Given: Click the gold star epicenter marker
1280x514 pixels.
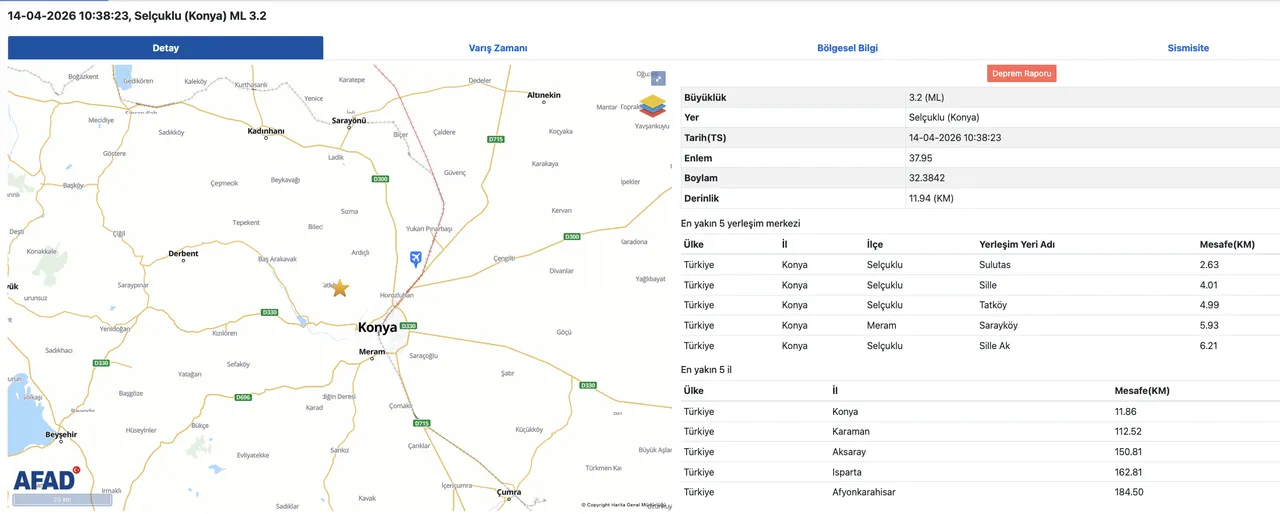Looking at the screenshot, I should [340, 288].
